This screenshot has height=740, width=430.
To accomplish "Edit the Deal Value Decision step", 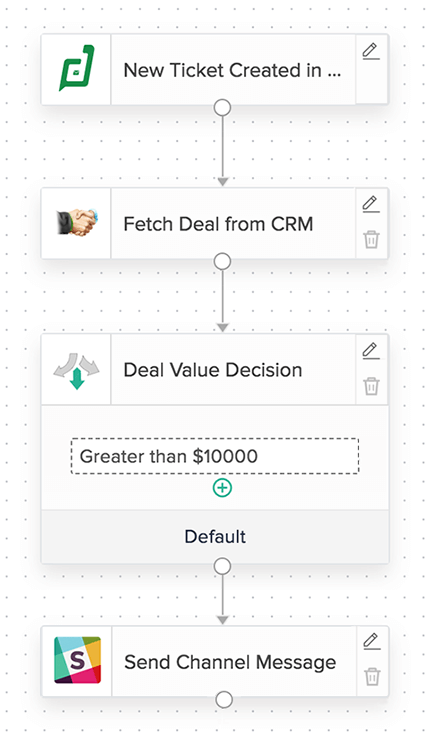I will [371, 351].
